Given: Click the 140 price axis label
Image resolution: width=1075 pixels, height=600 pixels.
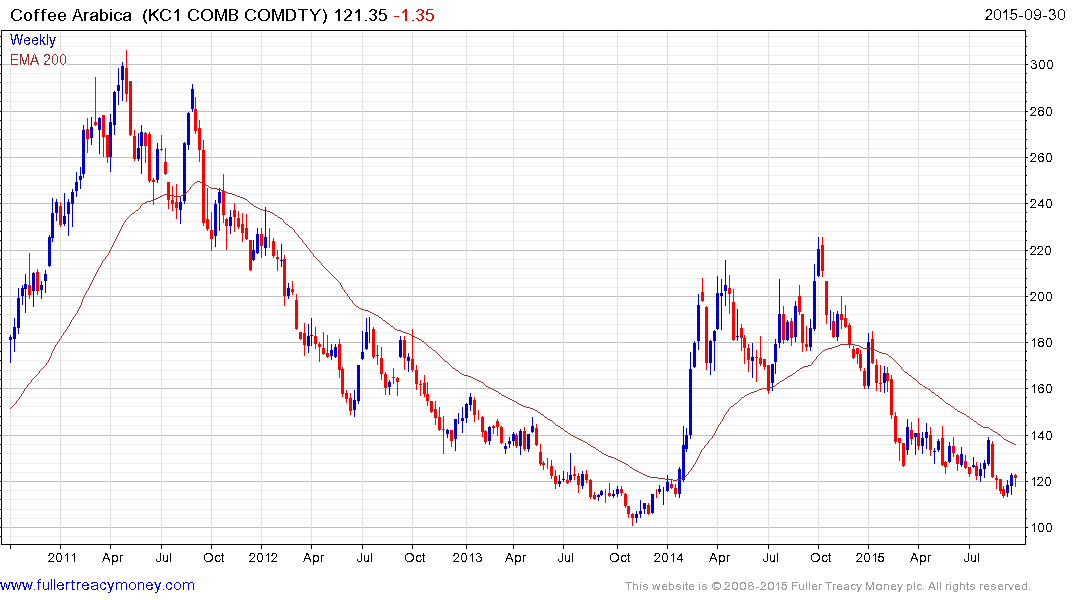Looking at the screenshot, I should coord(1042,435).
